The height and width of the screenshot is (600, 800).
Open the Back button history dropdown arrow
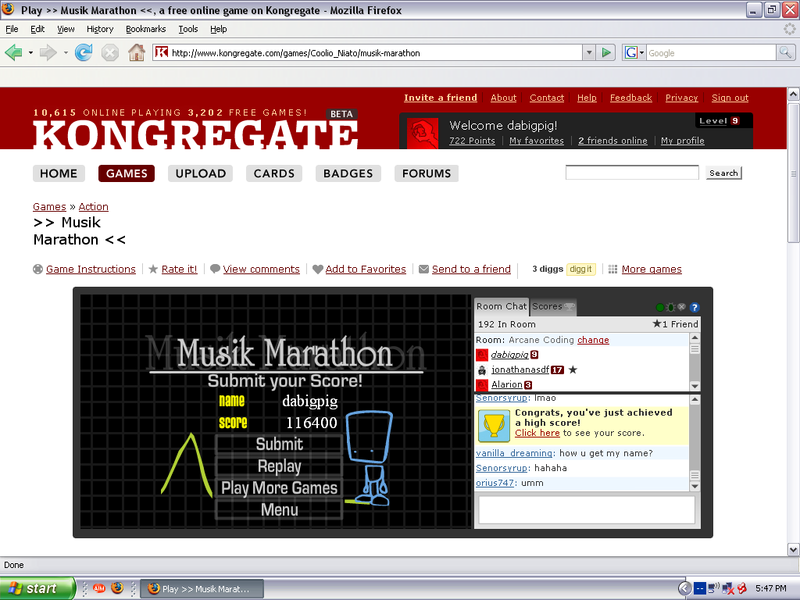coord(30,52)
